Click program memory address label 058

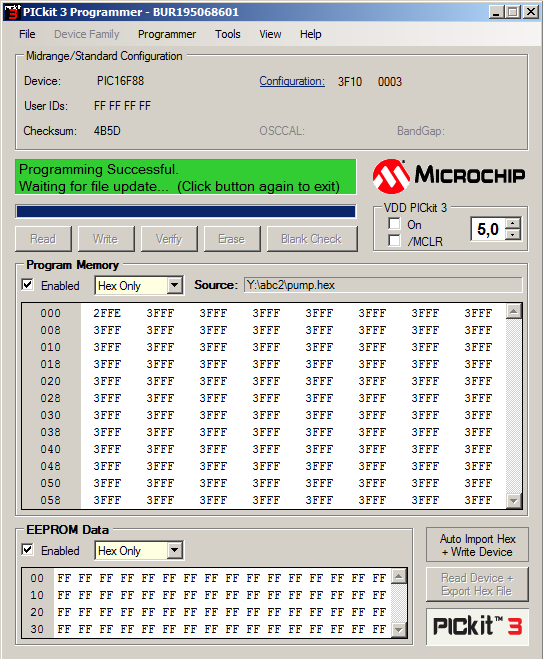50,500
